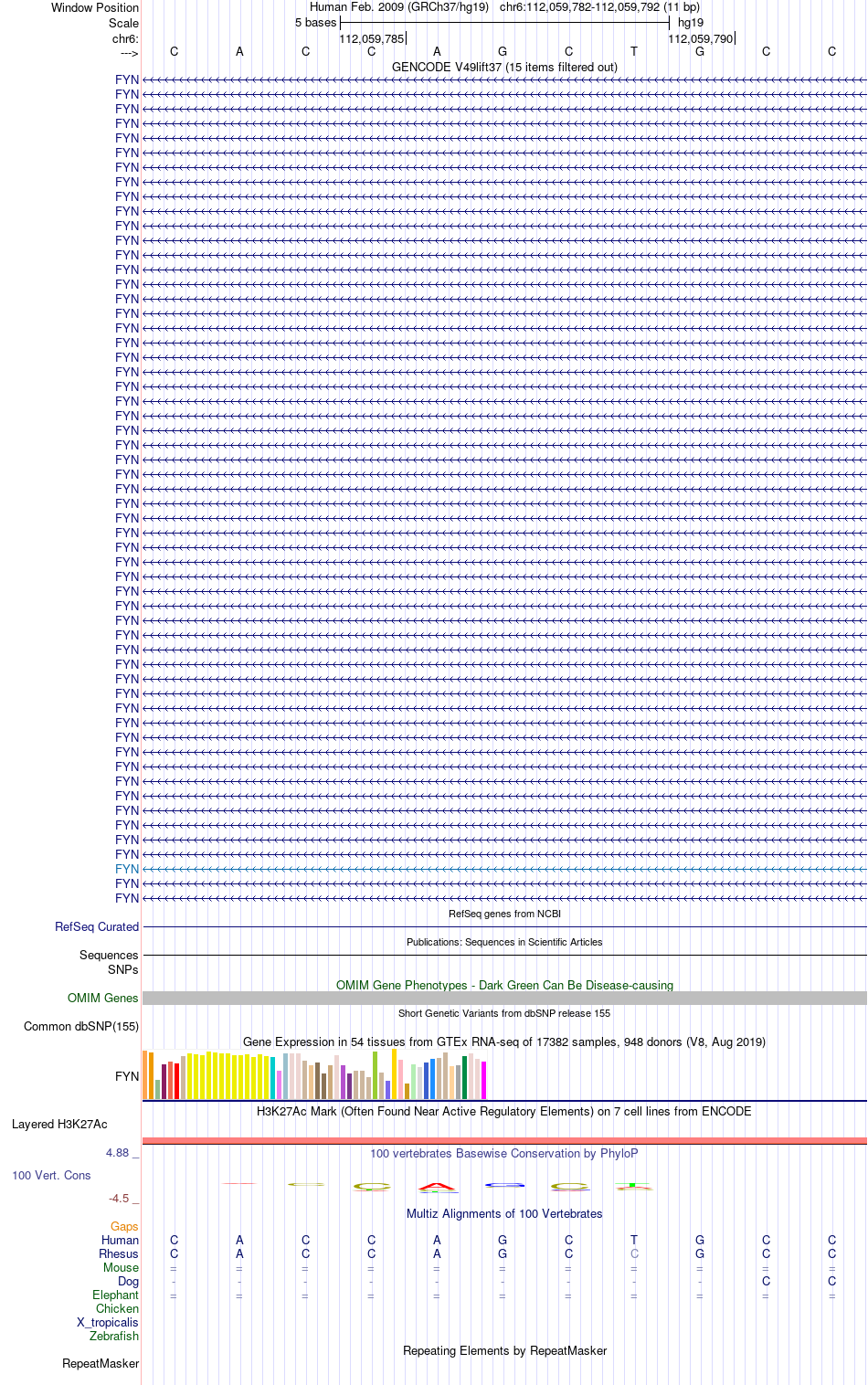Click the hg19 text beside the scale bar
Screen dimensions: 868x1385
691,22
